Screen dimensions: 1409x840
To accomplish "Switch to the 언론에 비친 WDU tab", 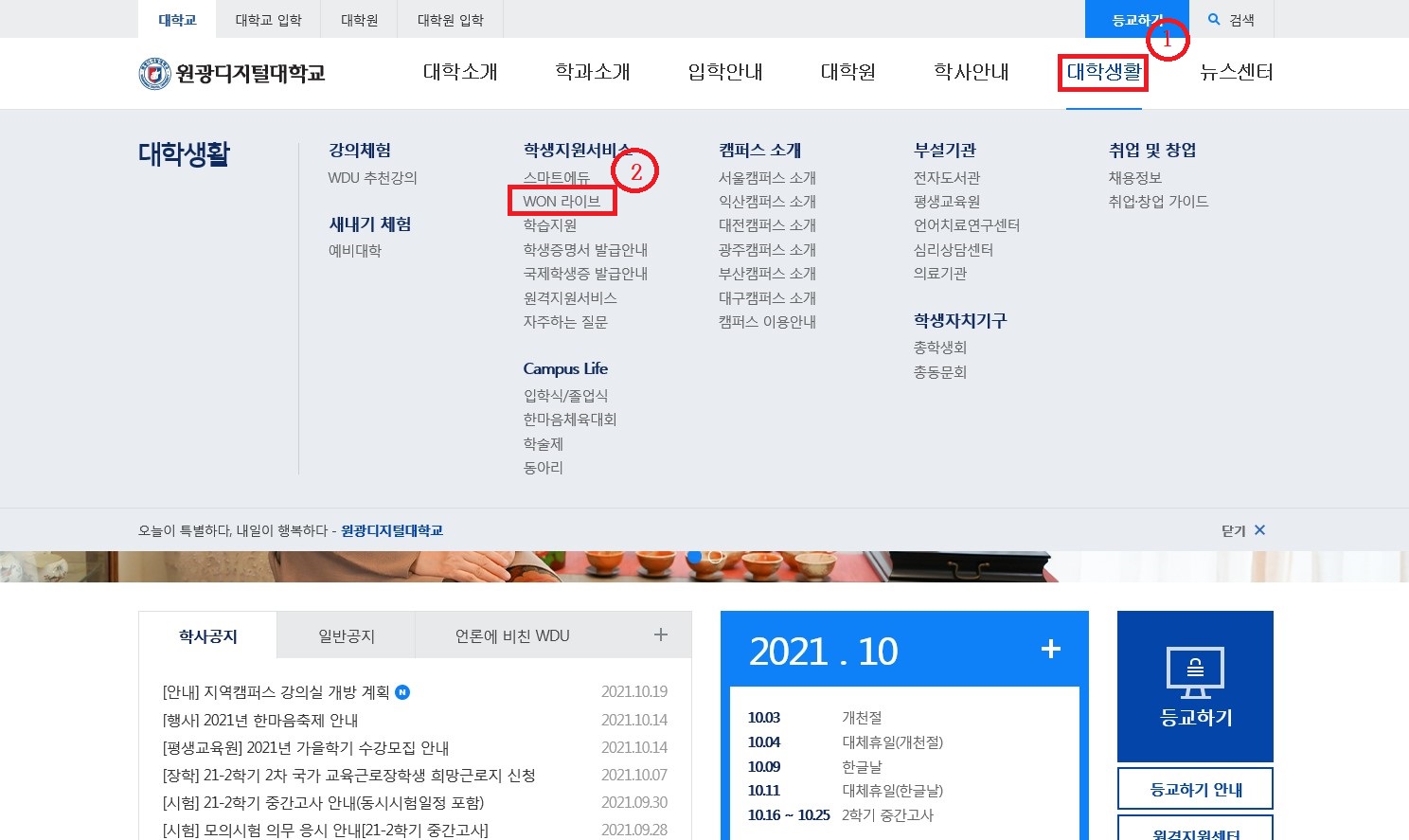I will tap(512, 636).
